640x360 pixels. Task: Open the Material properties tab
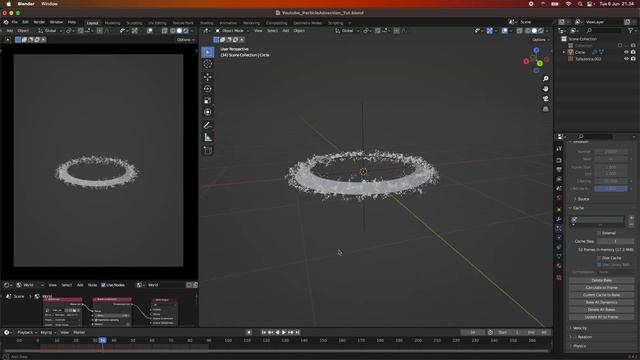pos(559,266)
